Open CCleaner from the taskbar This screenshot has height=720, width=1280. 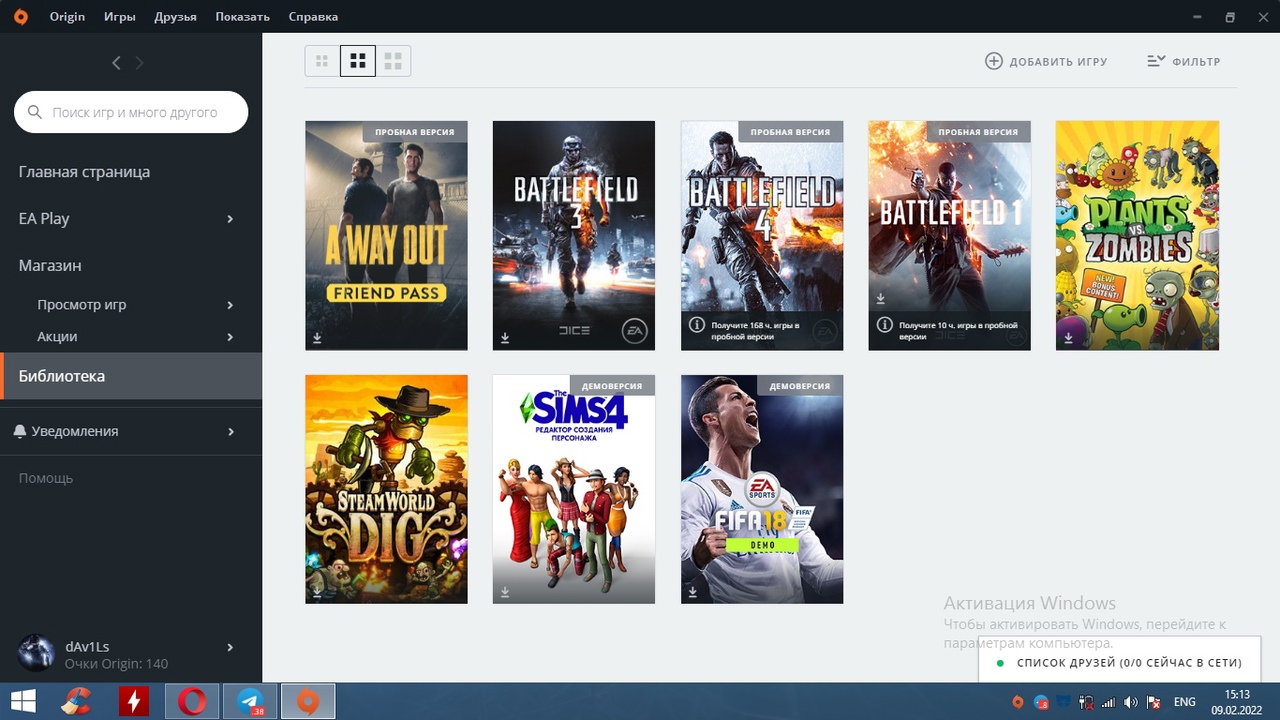click(x=75, y=702)
